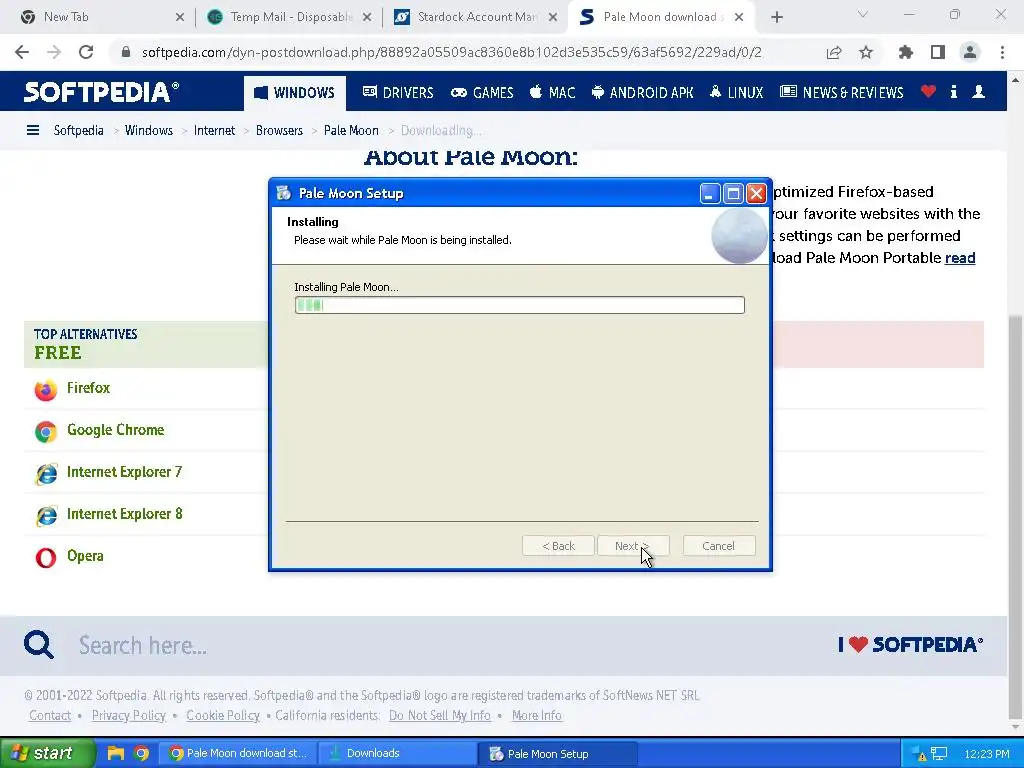Viewport: 1024px width, 768px height.
Task: Reload the page with the refresh icon
Action: 86,52
